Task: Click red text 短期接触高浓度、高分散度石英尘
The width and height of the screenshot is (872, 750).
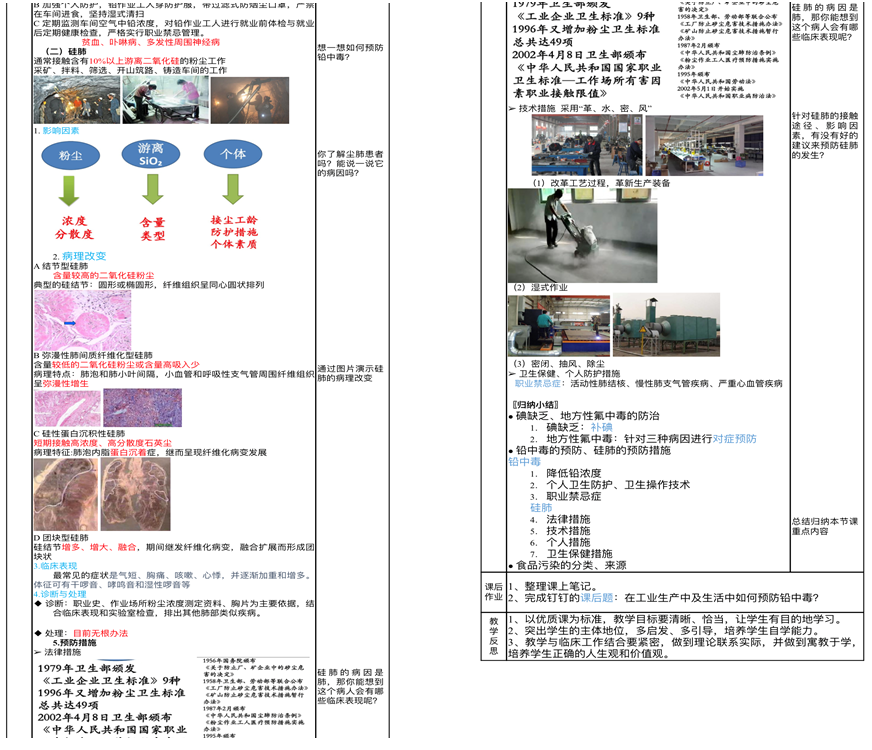Action: (103, 443)
